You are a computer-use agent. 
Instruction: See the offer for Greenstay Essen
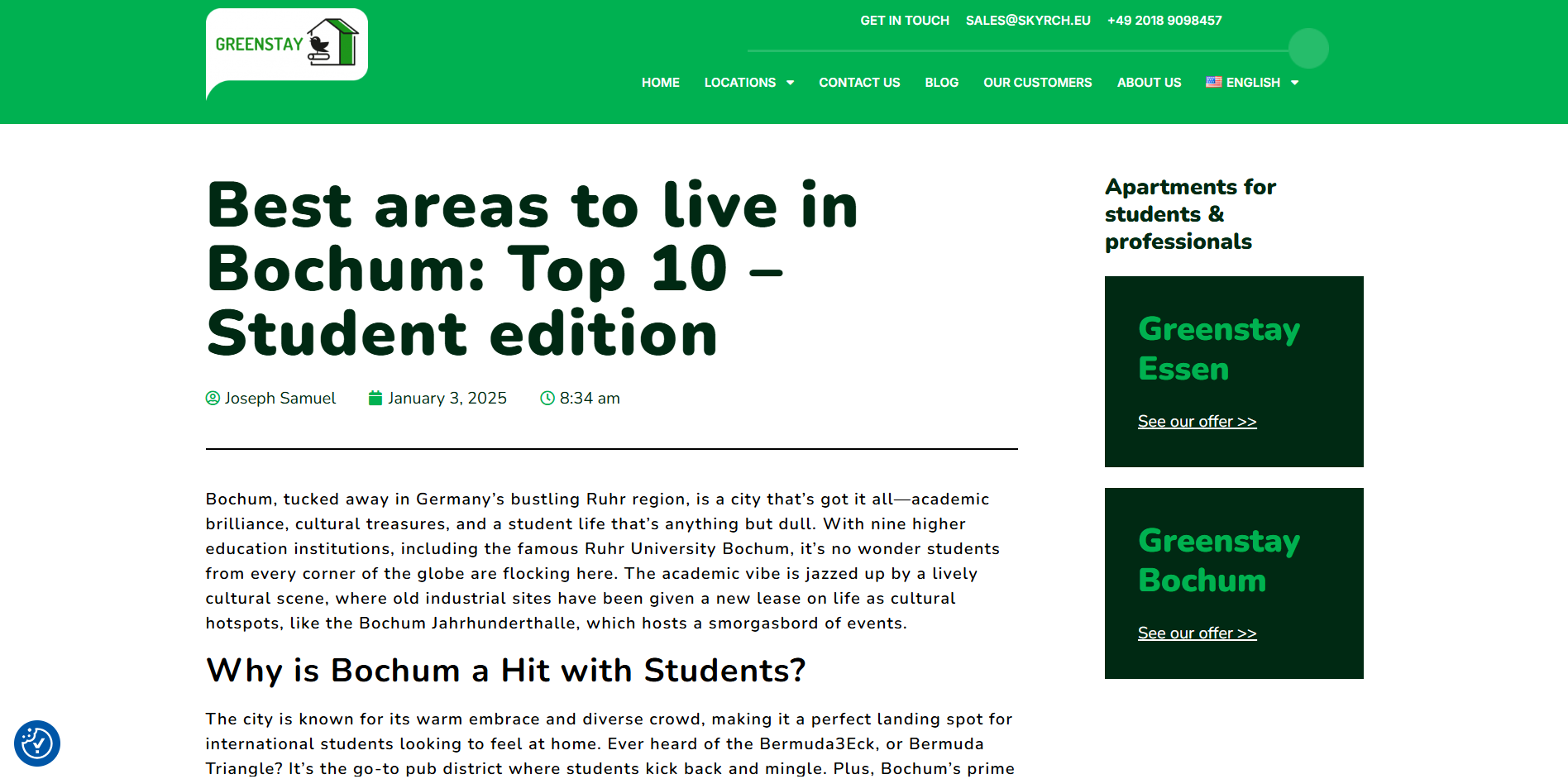[1197, 422]
